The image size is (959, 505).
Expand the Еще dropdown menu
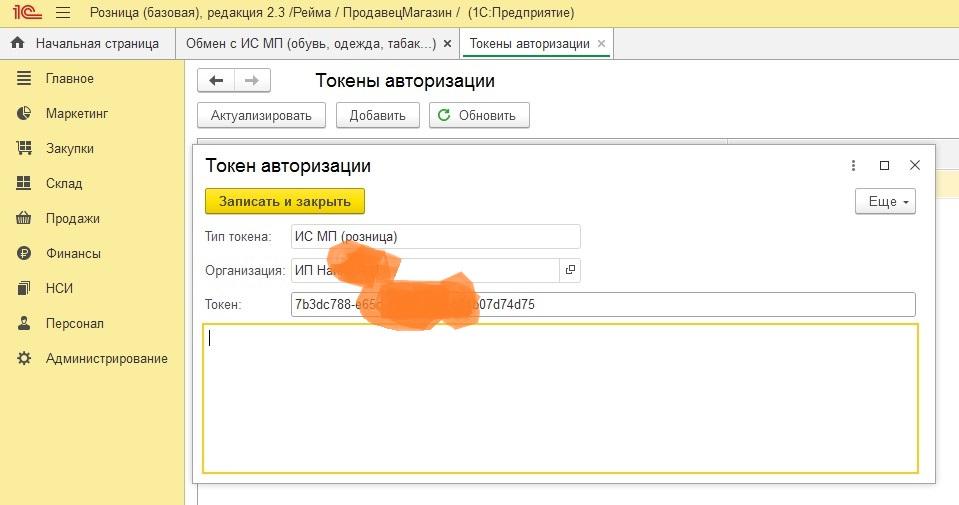tap(885, 201)
